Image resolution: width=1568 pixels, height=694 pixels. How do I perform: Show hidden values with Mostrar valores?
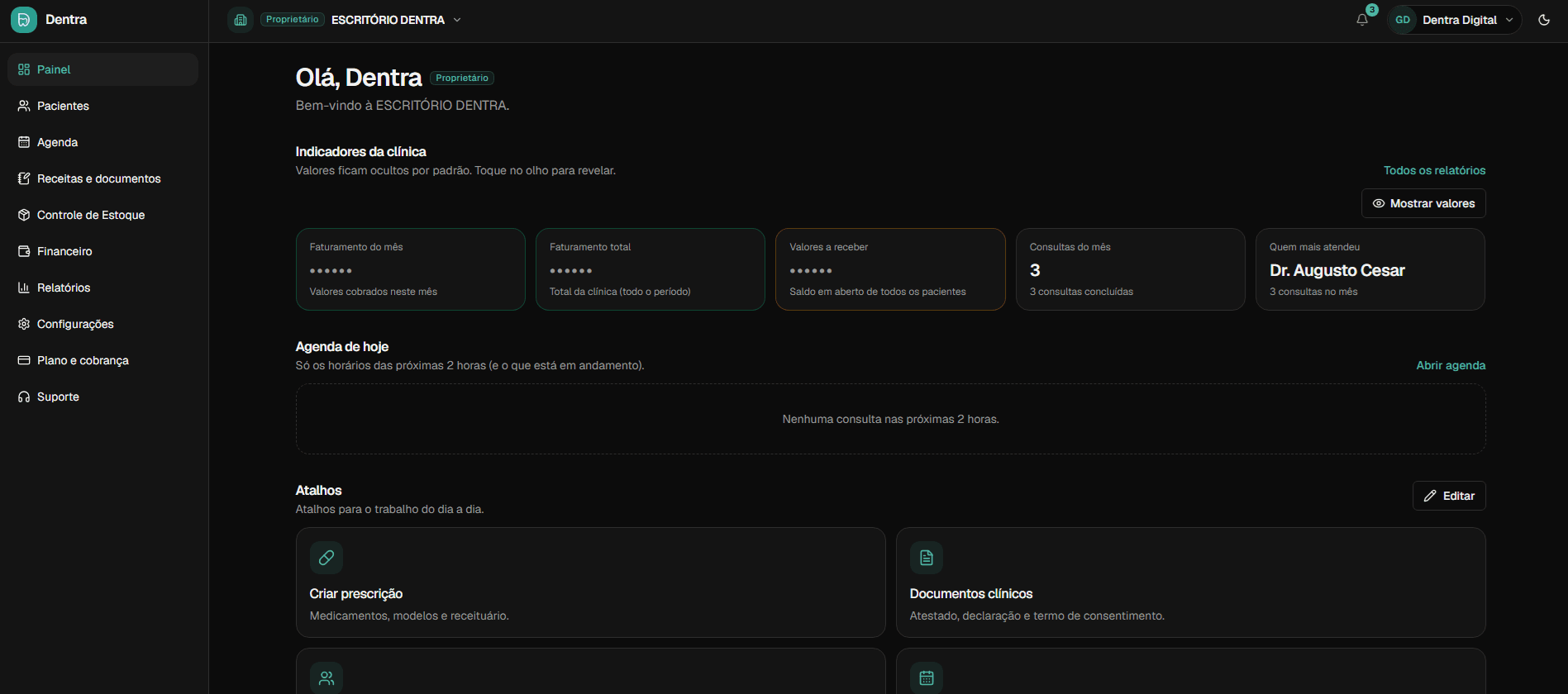(1423, 203)
